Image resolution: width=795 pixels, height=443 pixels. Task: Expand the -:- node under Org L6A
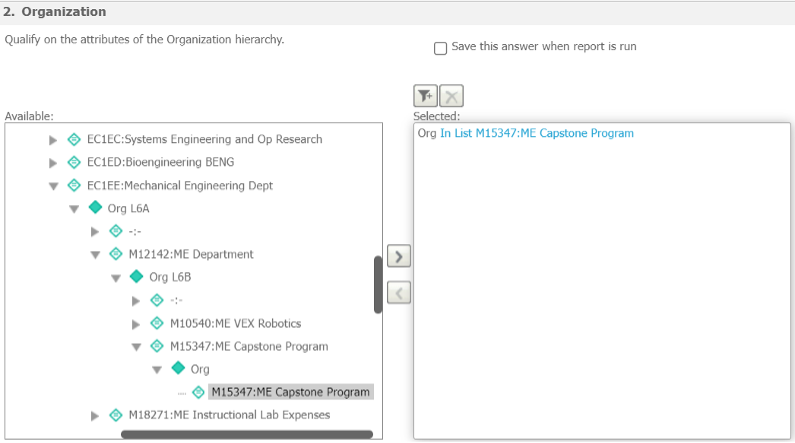click(95, 232)
